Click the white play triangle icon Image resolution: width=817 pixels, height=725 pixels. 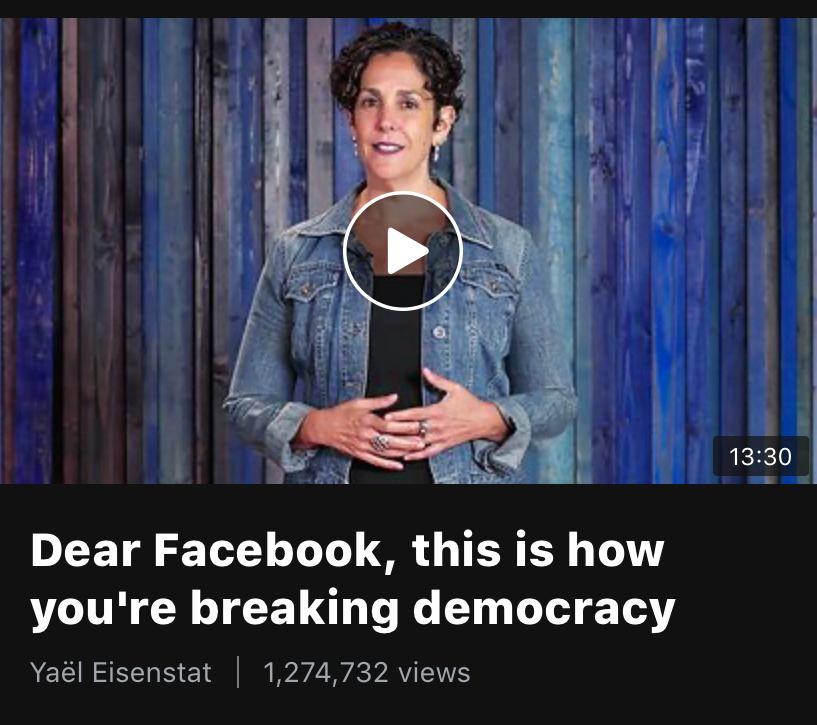click(407, 251)
